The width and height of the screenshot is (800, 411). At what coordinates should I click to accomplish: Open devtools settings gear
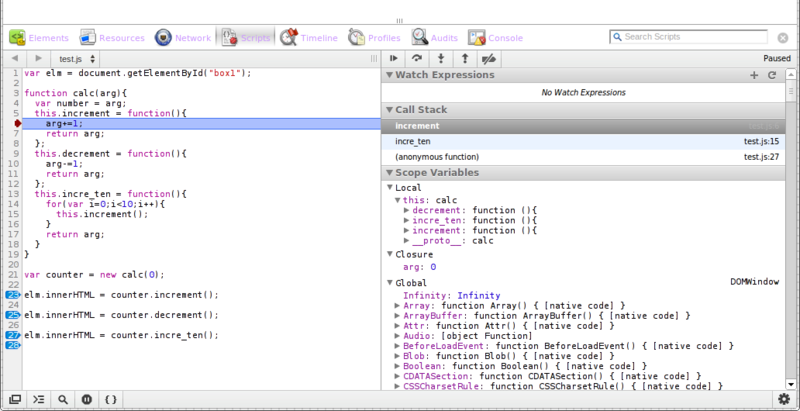pos(784,399)
